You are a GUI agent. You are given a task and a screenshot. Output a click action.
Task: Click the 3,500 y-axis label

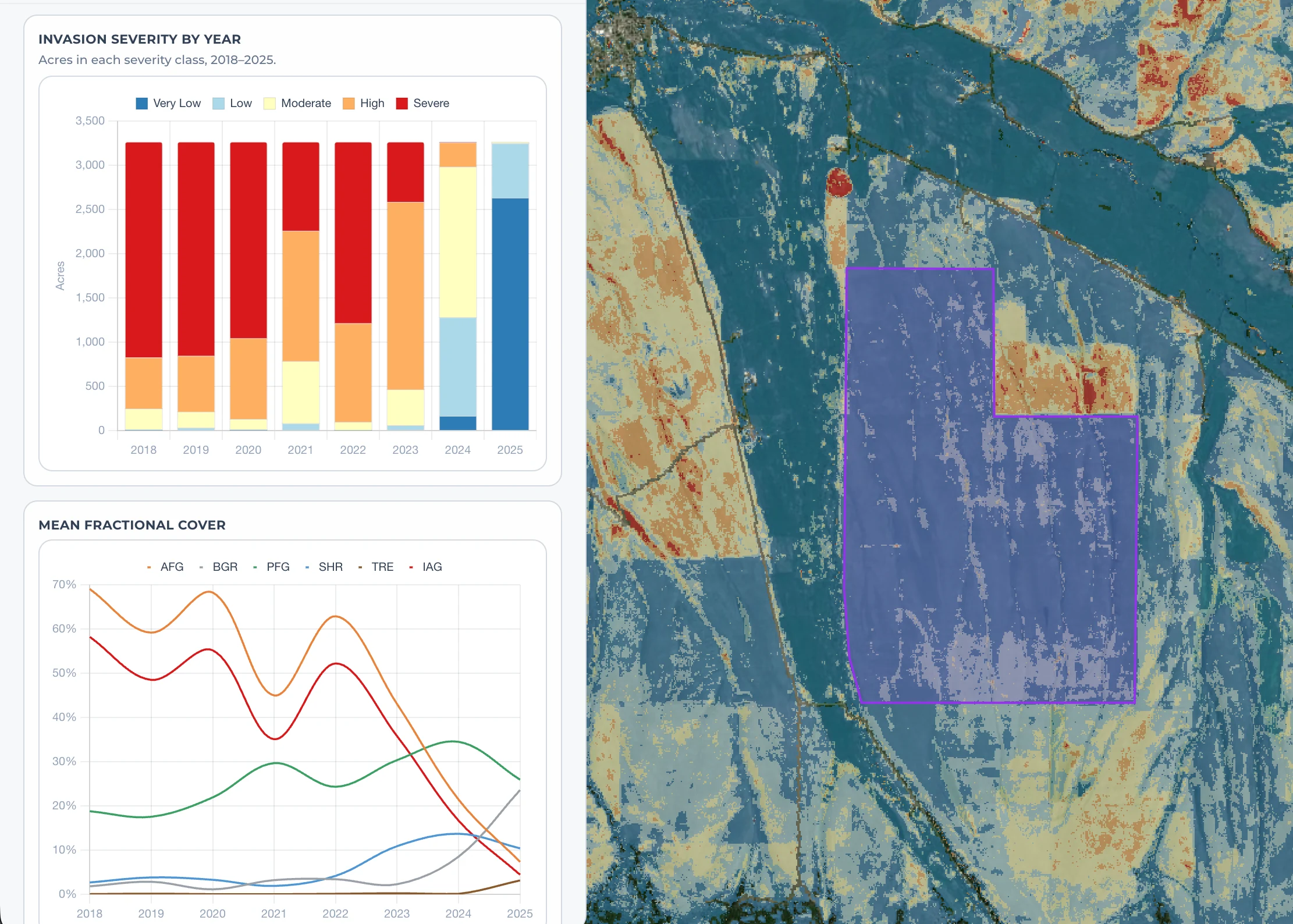coord(90,120)
